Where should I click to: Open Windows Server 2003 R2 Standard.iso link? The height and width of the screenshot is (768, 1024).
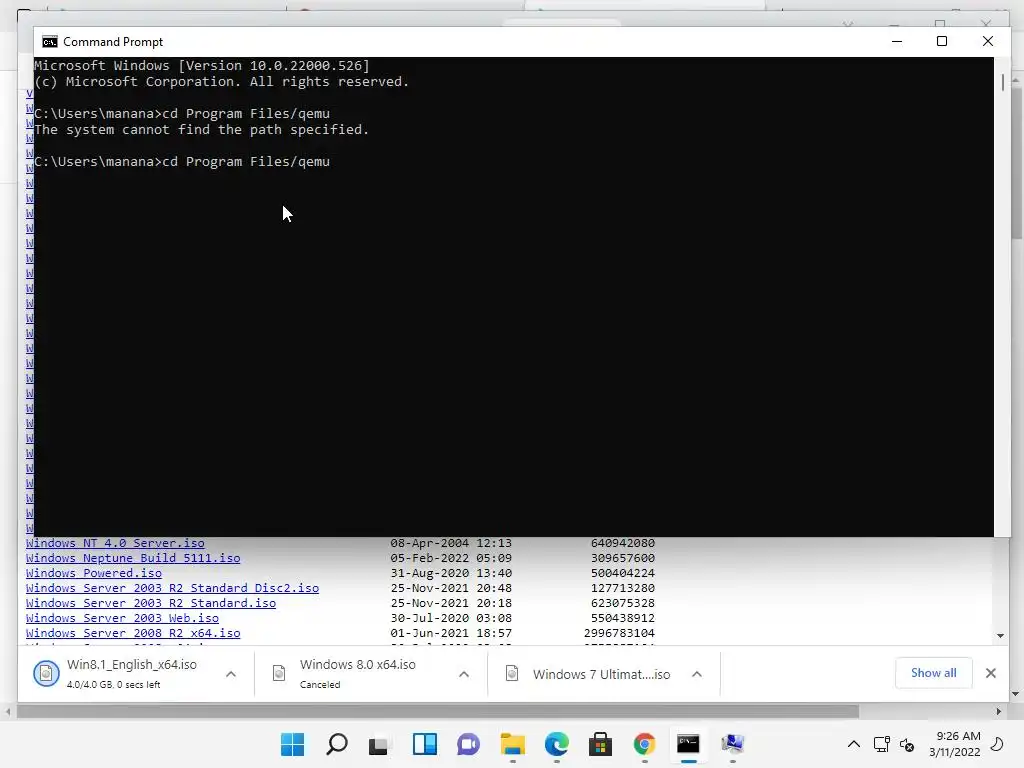point(151,603)
